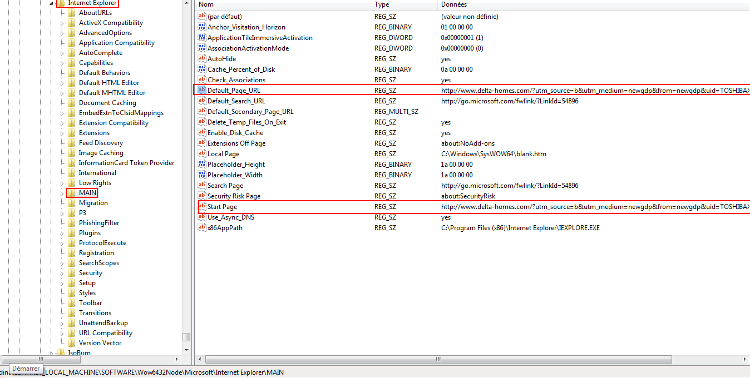
Task: Click the Feed Discovery folder icon
Action: [71, 143]
